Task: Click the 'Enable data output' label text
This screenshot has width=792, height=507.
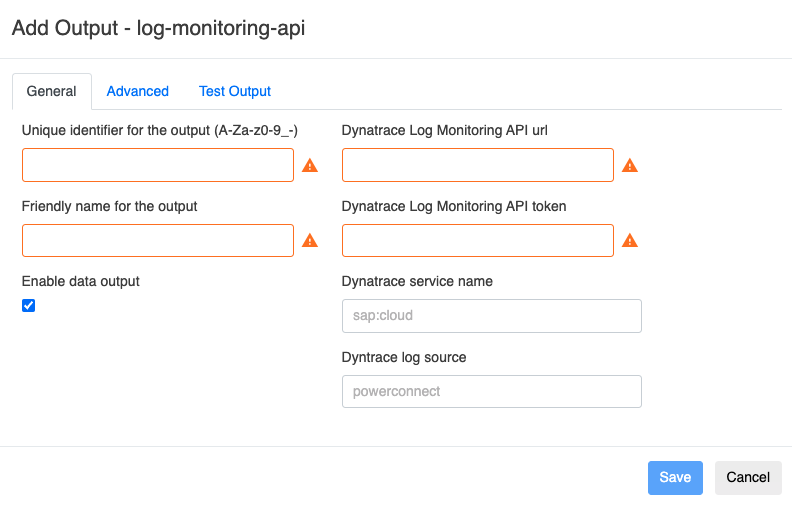Action: (81, 281)
